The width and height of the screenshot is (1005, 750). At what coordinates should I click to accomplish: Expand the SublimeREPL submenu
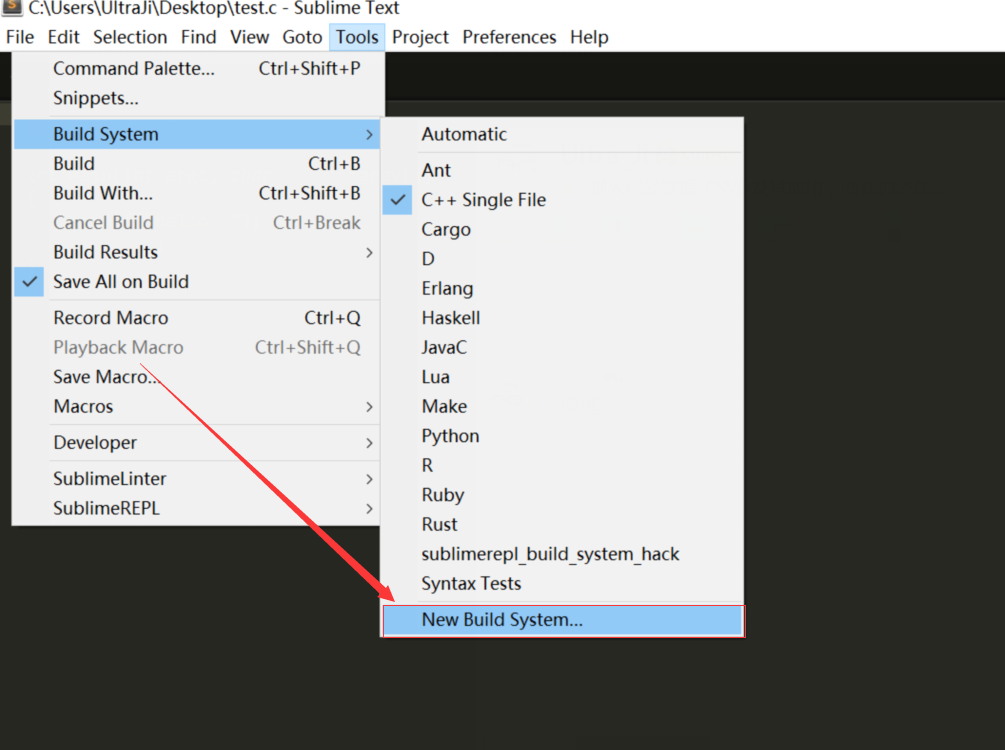197,508
